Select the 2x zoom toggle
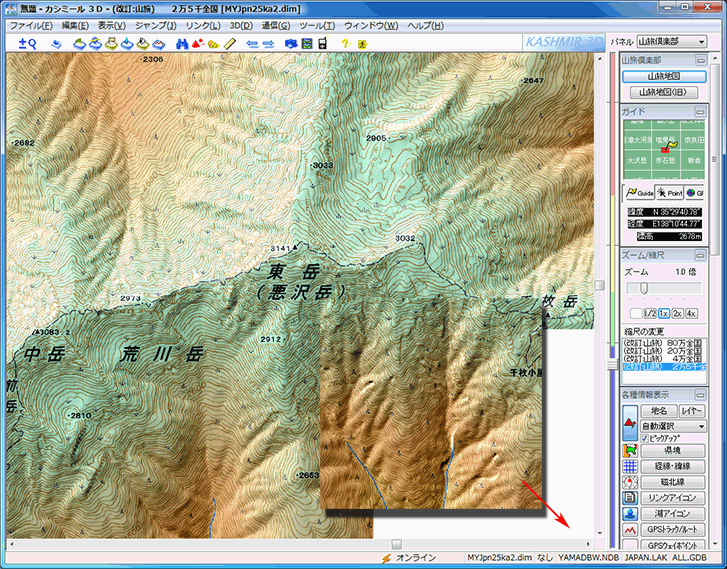Screen dimensions: 727x569 click(x=677, y=313)
